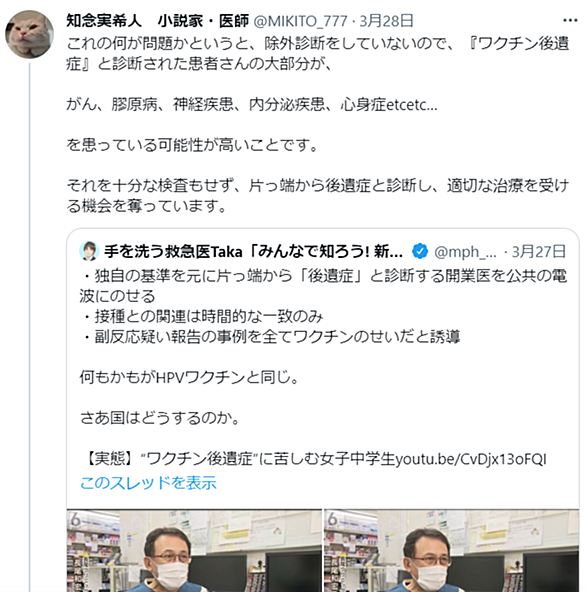Screen dimensions: 586x592
Task: Open the three-dot more options menu
Action: pyautogui.click(x=570, y=20)
